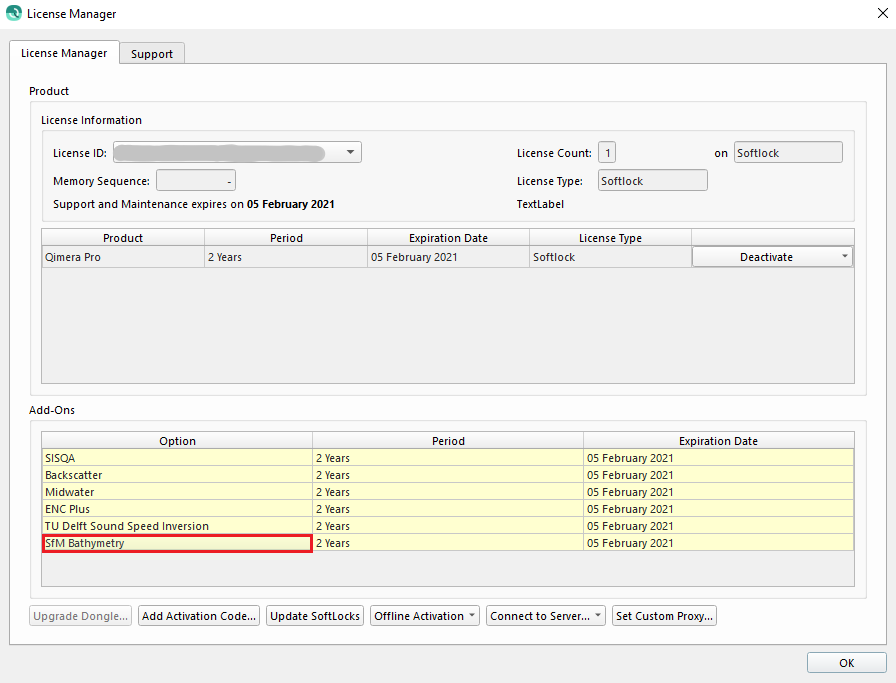Switch to the Support tab
Viewport: 896px width, 683px height.
coord(152,54)
